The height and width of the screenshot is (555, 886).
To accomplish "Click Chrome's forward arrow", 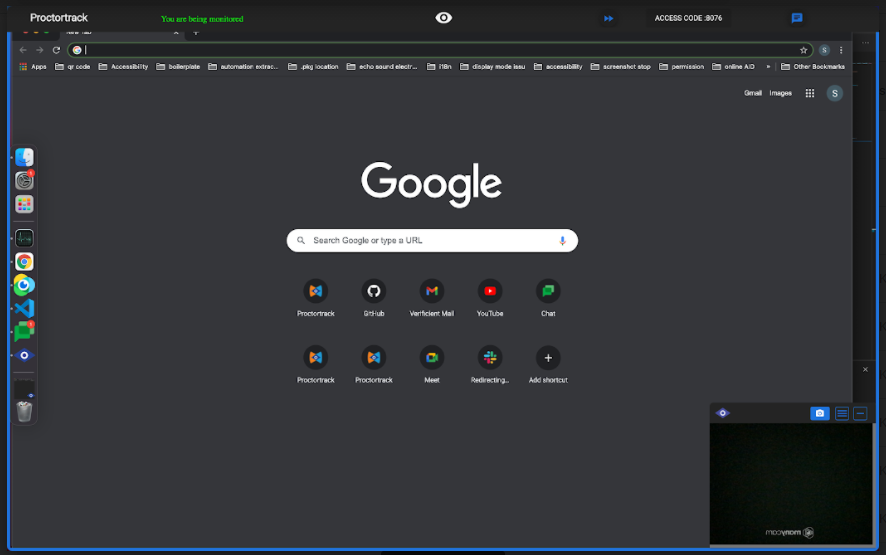I will [x=40, y=50].
